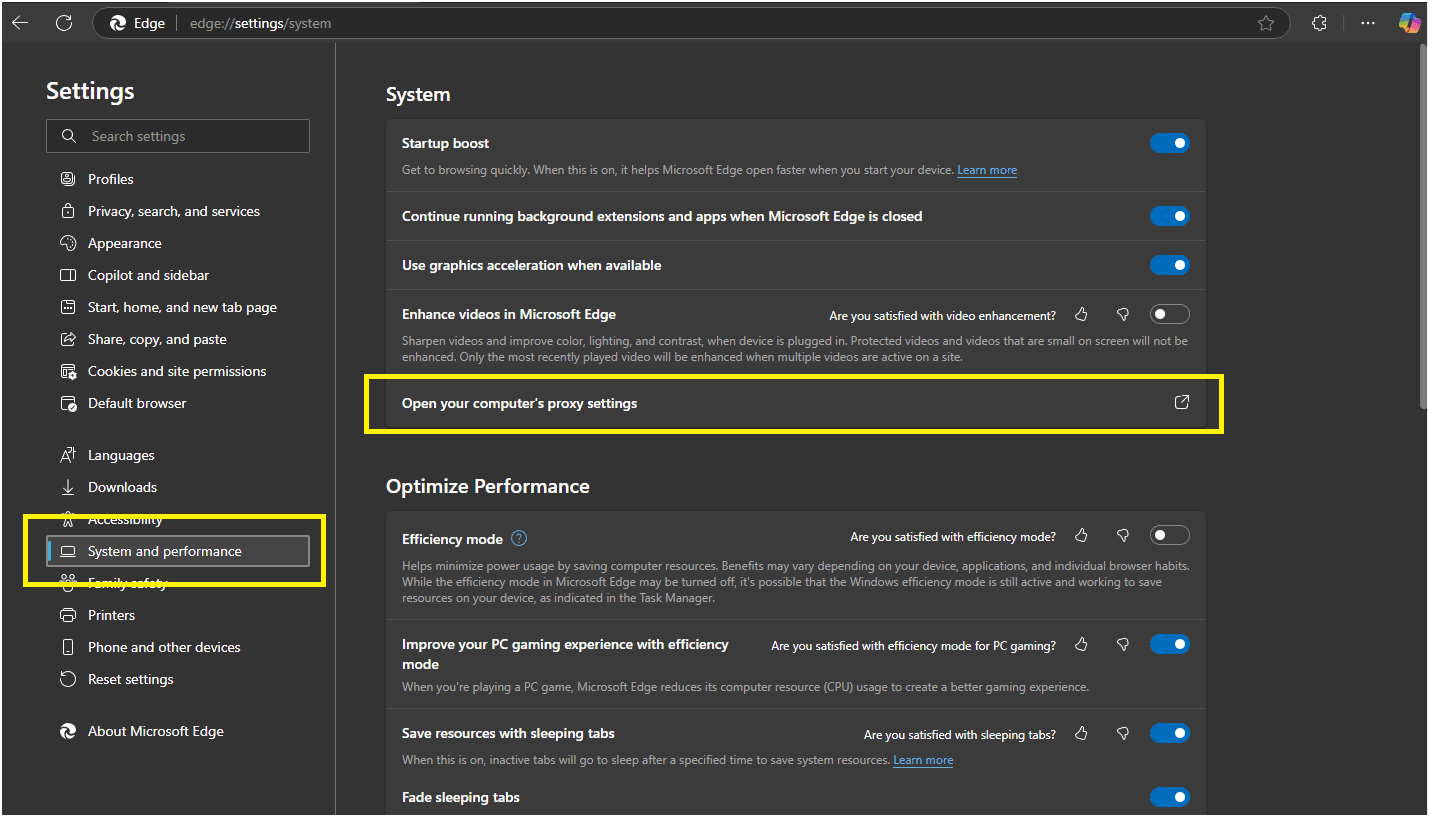The width and height of the screenshot is (1429, 817).
Task: Open the Browser essentials icon
Action: 1319,22
